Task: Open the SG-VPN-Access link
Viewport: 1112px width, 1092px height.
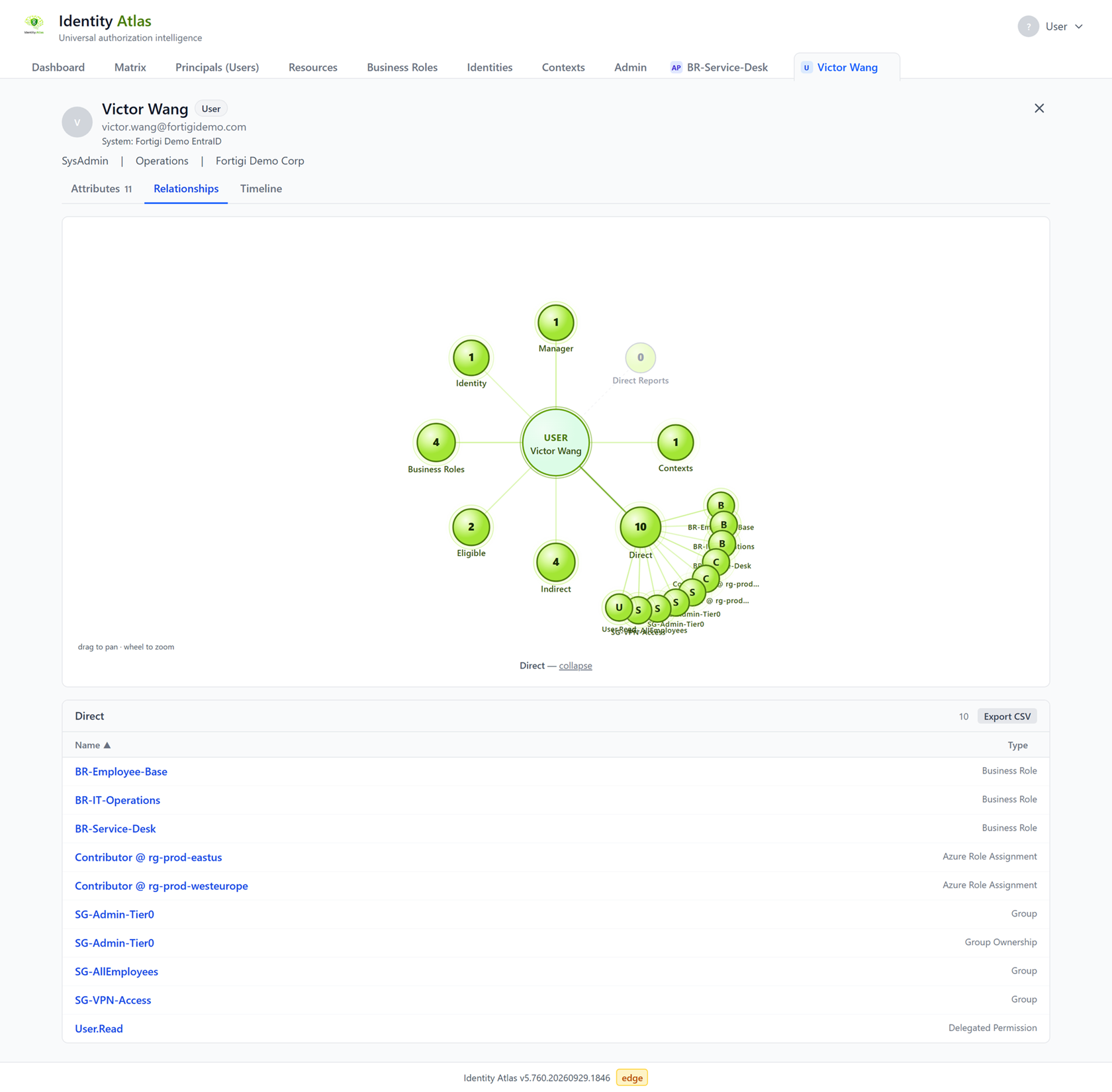Action: (x=113, y=1000)
